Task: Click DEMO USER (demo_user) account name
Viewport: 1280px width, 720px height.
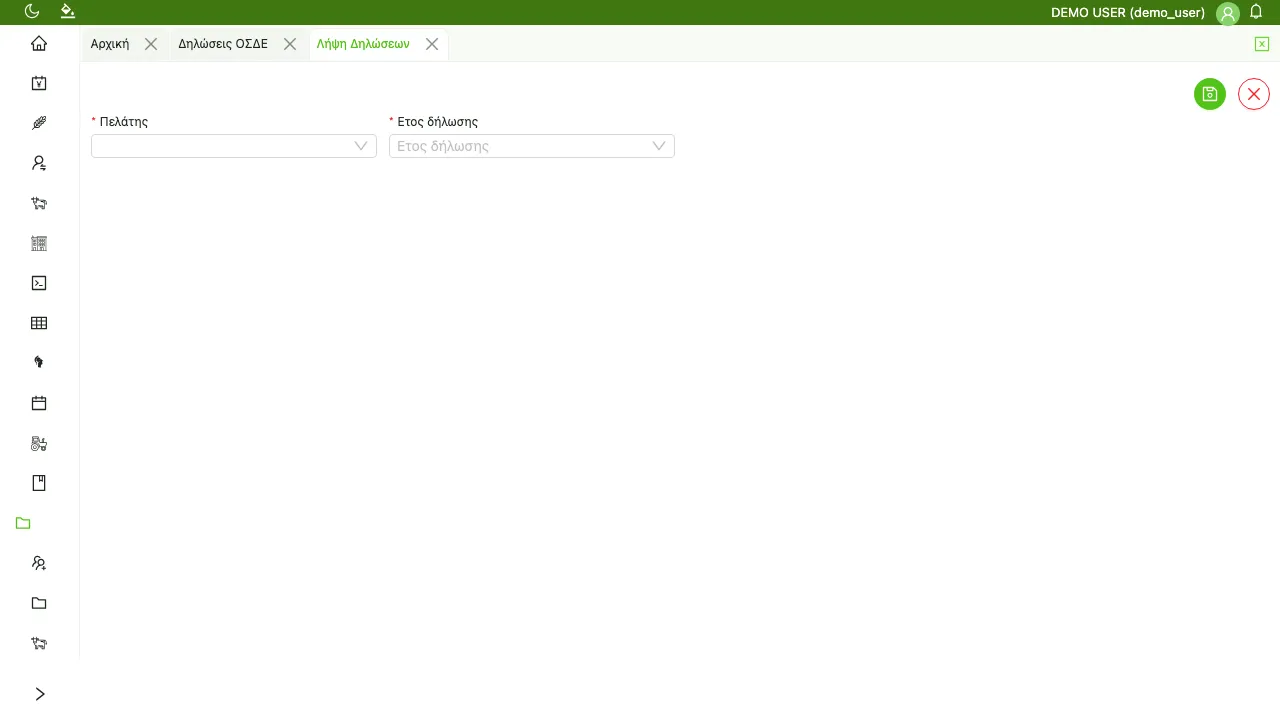Action: pyautogui.click(x=1128, y=13)
